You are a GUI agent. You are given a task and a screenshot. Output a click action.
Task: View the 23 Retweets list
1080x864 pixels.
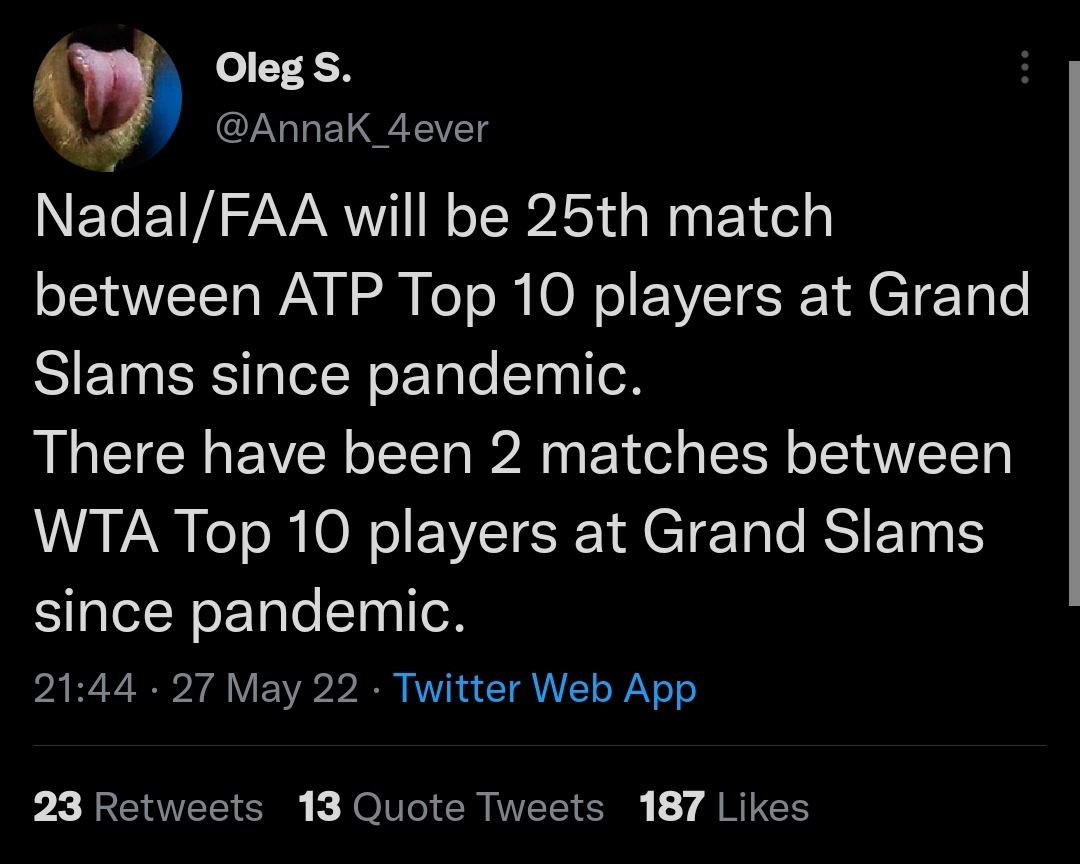[148, 807]
